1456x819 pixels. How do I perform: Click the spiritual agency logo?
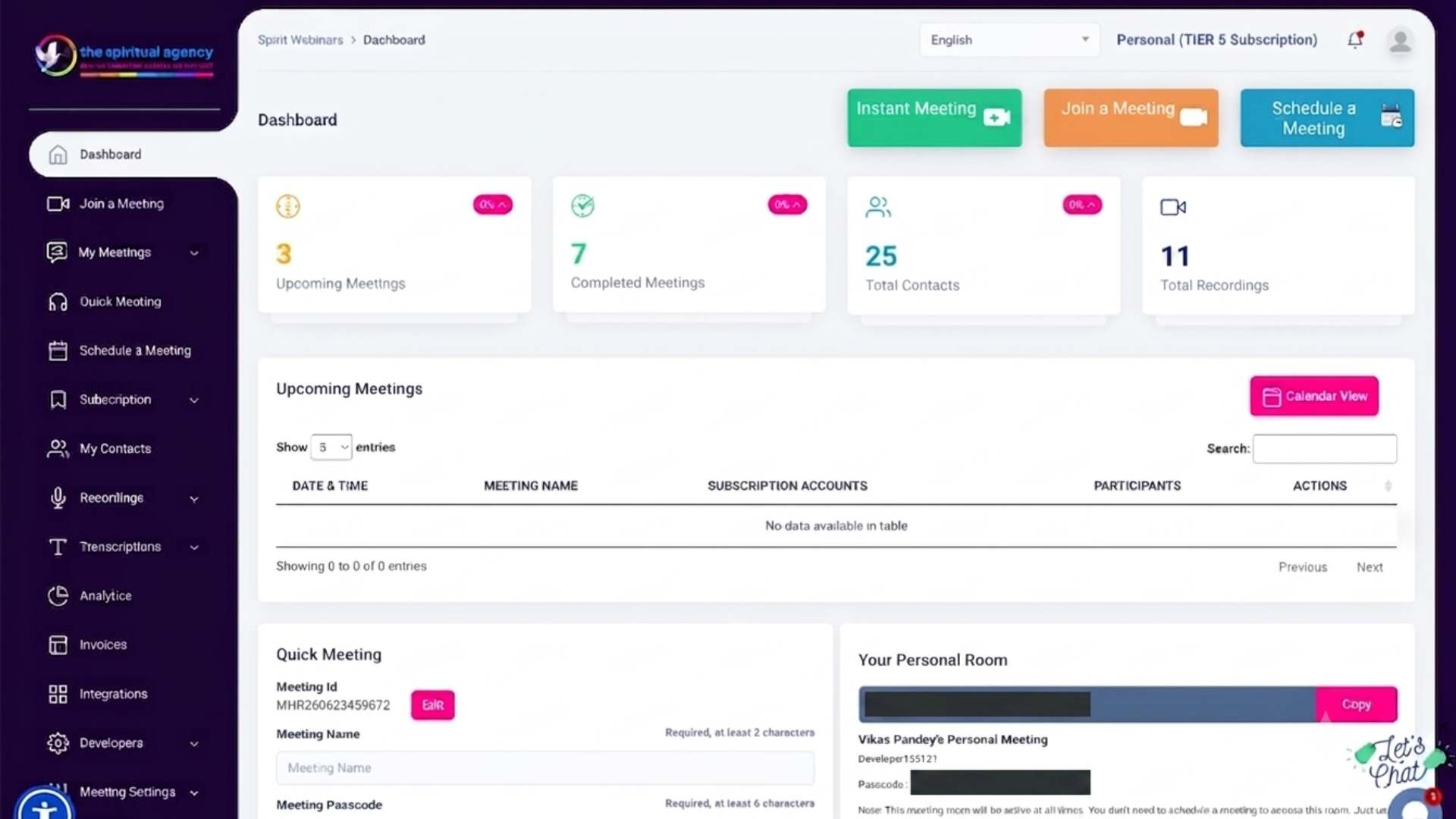(125, 55)
